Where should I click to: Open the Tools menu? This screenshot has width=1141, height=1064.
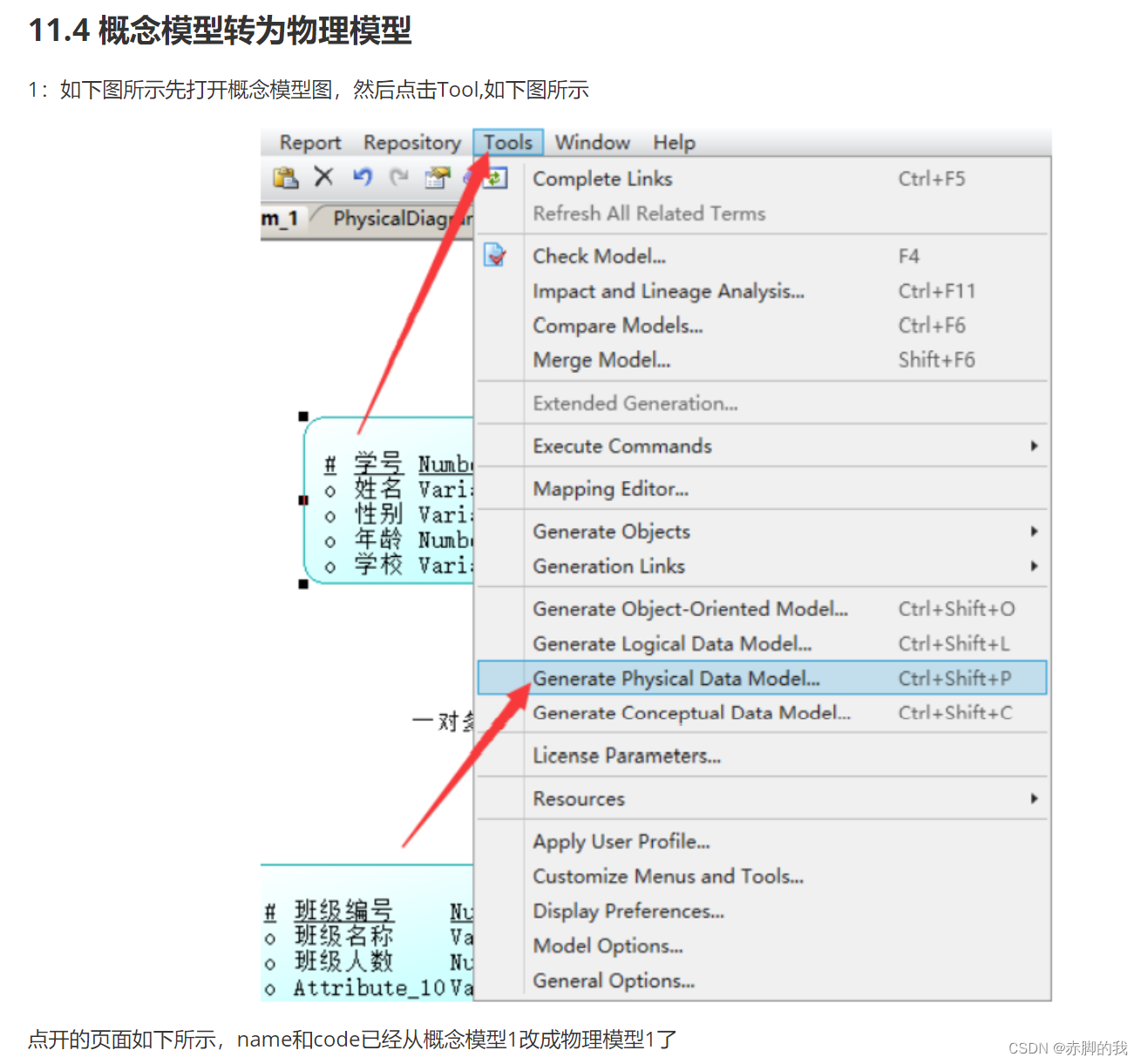coord(508,142)
